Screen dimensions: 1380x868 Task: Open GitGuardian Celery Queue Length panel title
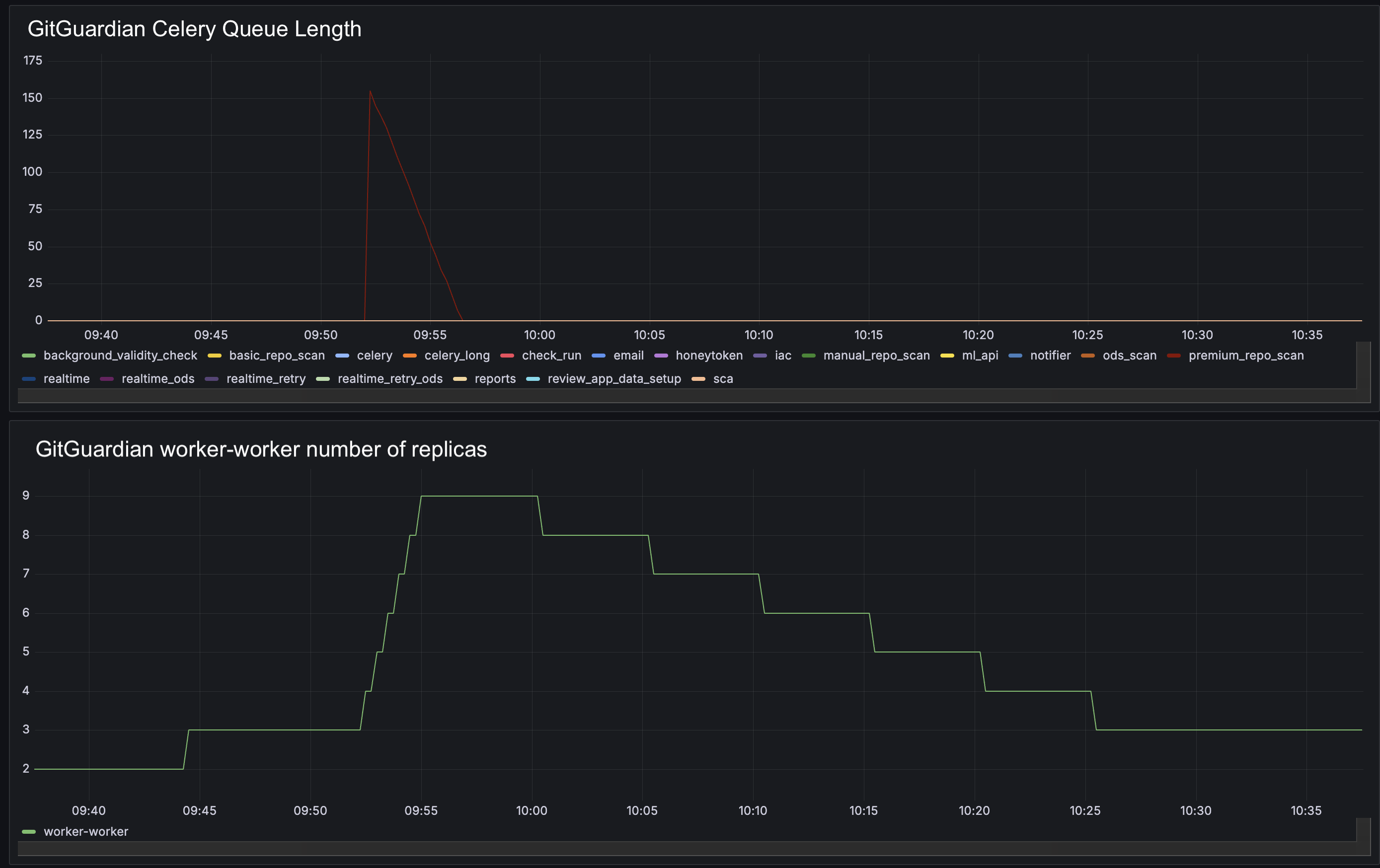pyautogui.click(x=194, y=29)
